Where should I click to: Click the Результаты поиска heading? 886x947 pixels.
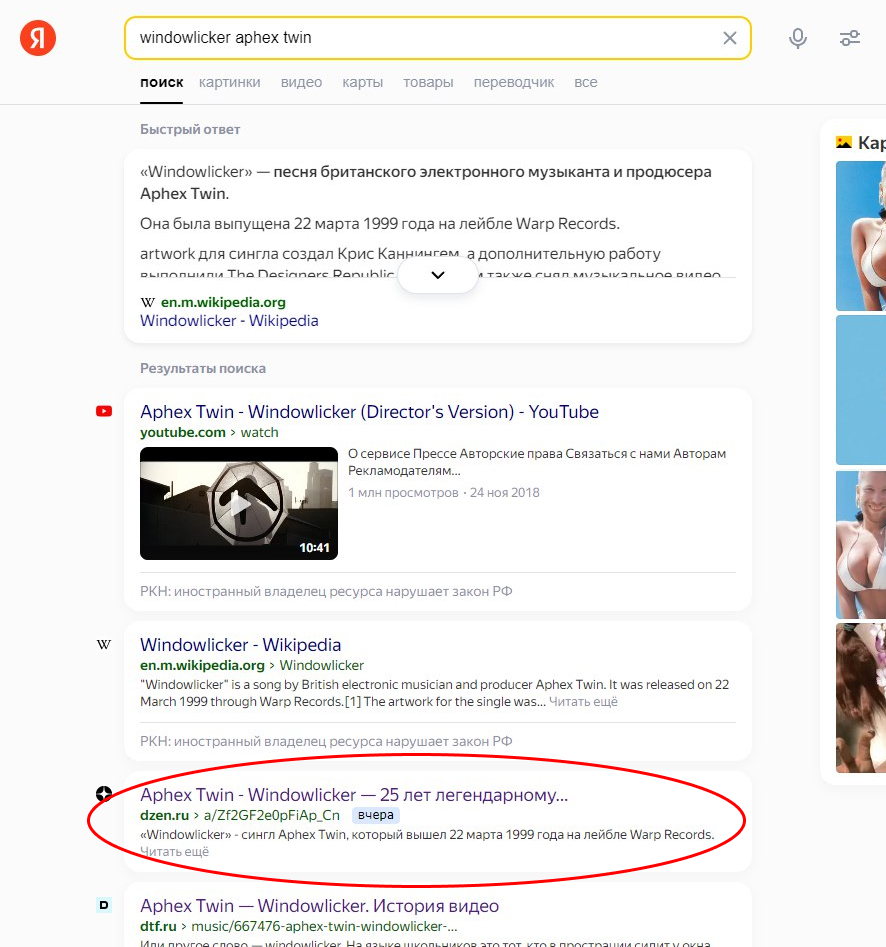click(203, 368)
